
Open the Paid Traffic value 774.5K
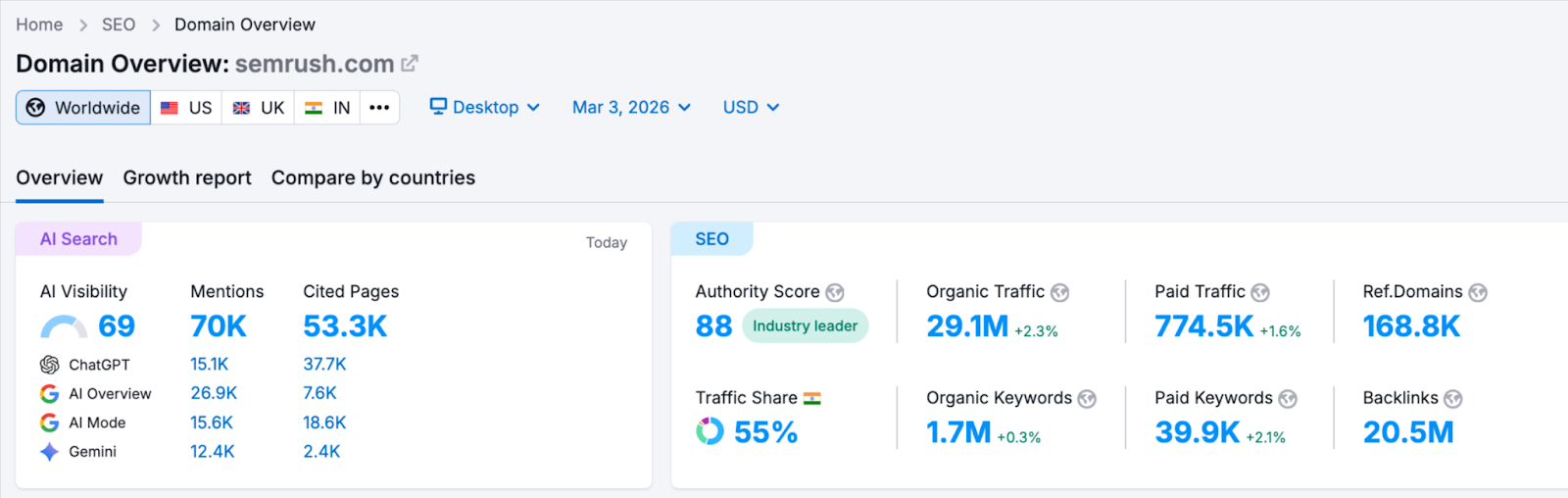click(1204, 326)
